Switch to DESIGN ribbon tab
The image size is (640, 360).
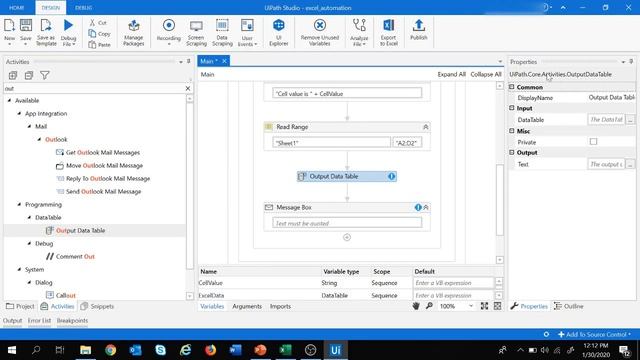click(51, 8)
